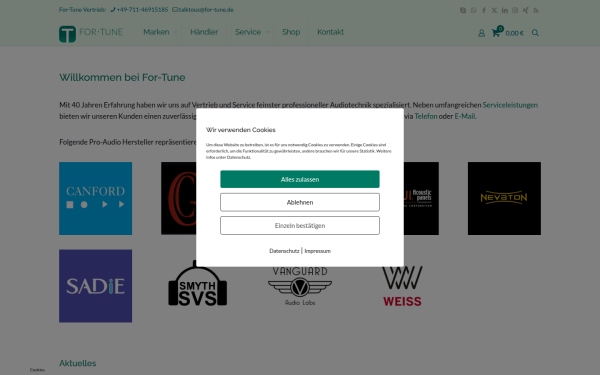This screenshot has height=375, width=600.
Task: Open Datenschutz link in cookie dialog
Action: point(284,251)
